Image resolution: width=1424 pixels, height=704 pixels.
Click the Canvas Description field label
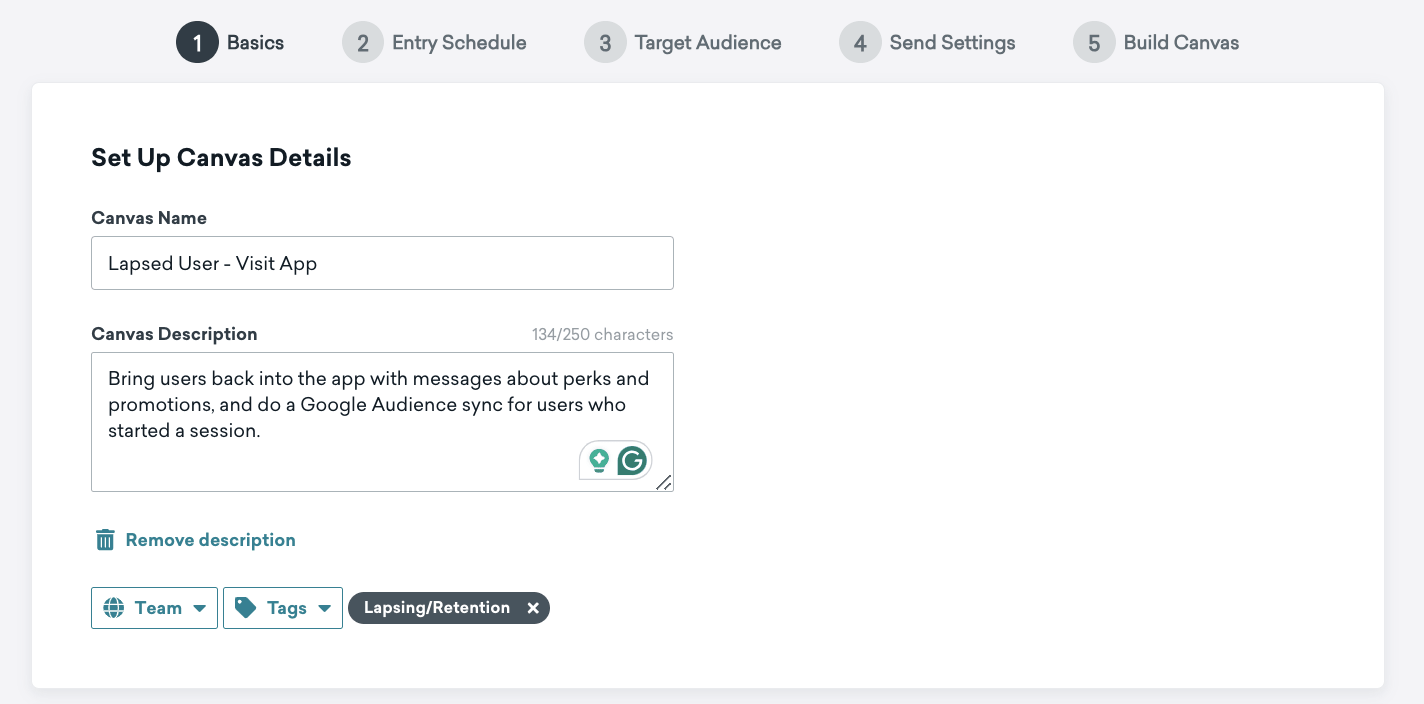174,334
